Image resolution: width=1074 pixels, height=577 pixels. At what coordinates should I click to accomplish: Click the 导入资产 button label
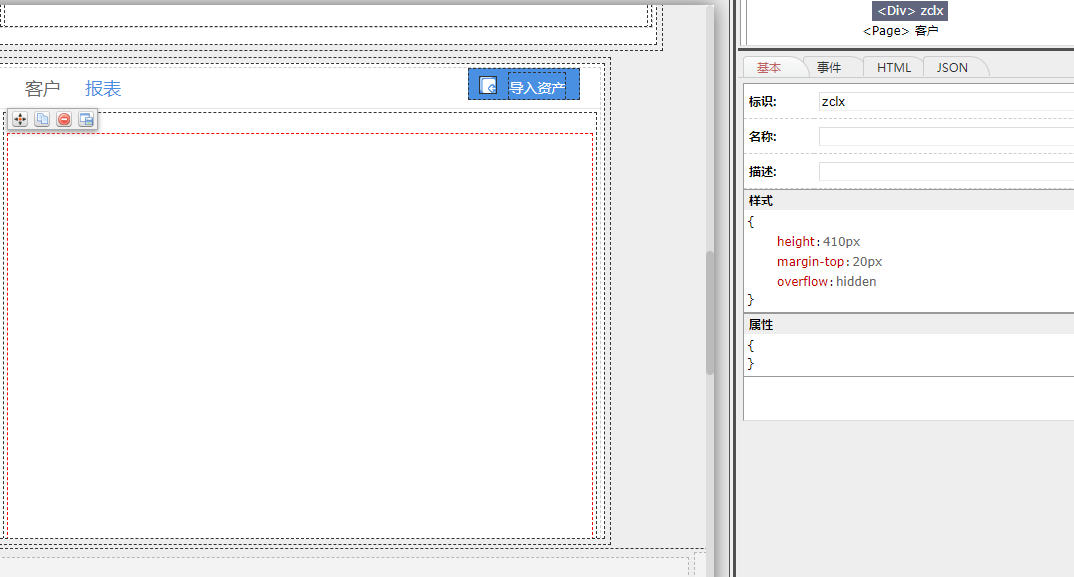point(537,88)
